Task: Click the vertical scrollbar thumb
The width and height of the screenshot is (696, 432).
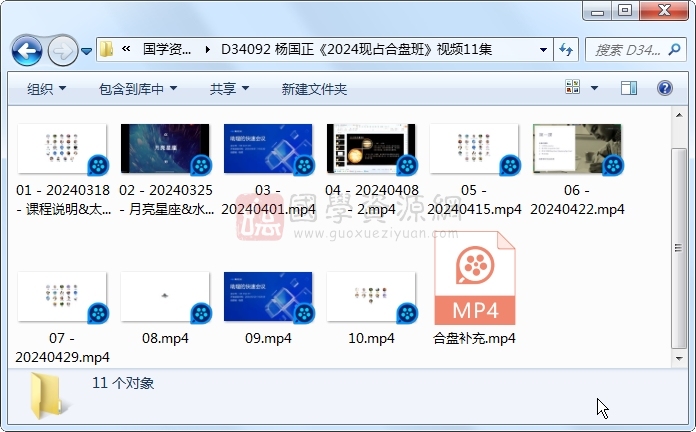Action: (x=679, y=248)
